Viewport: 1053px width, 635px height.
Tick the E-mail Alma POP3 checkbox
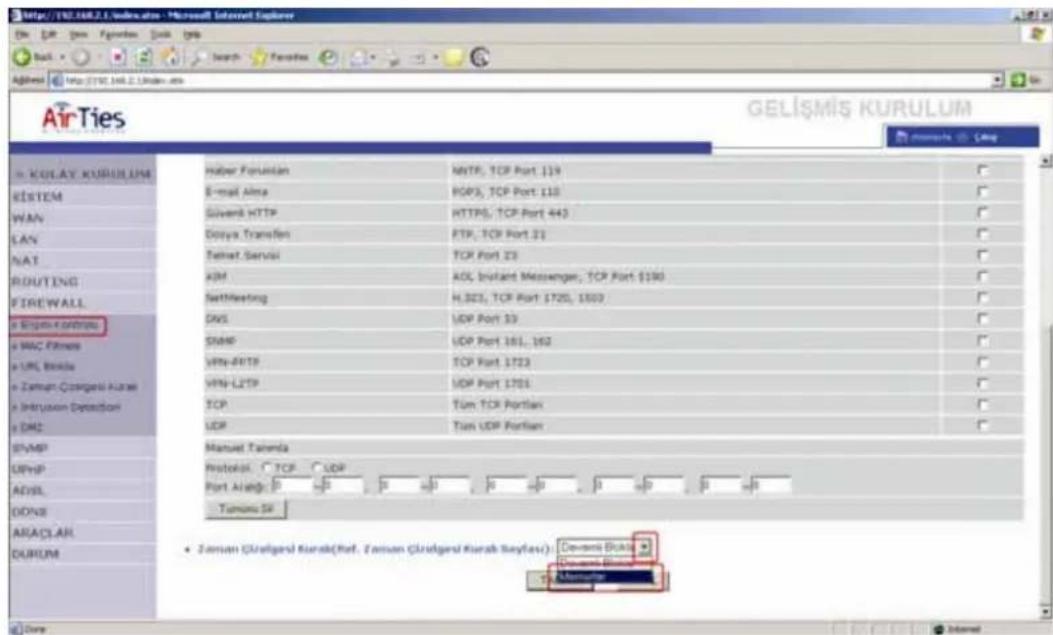[982, 192]
